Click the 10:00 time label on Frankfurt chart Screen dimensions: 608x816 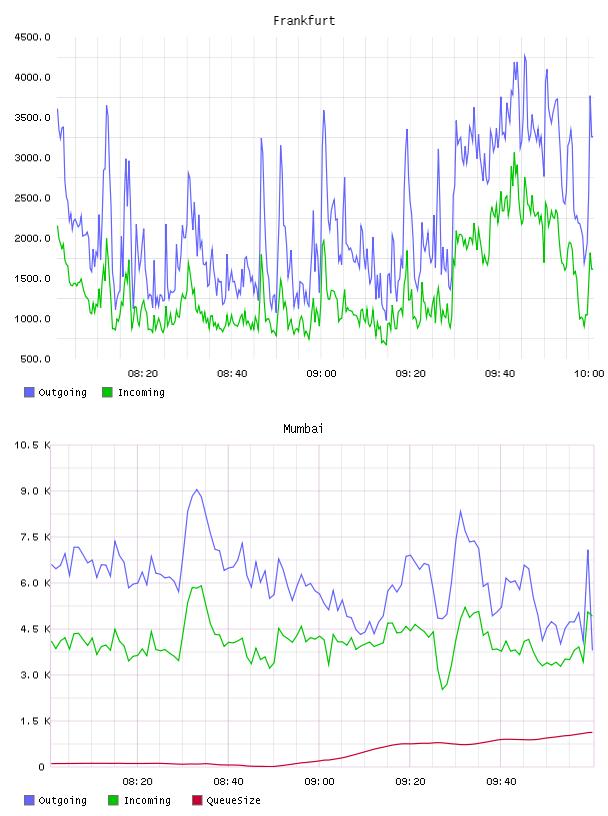click(589, 374)
